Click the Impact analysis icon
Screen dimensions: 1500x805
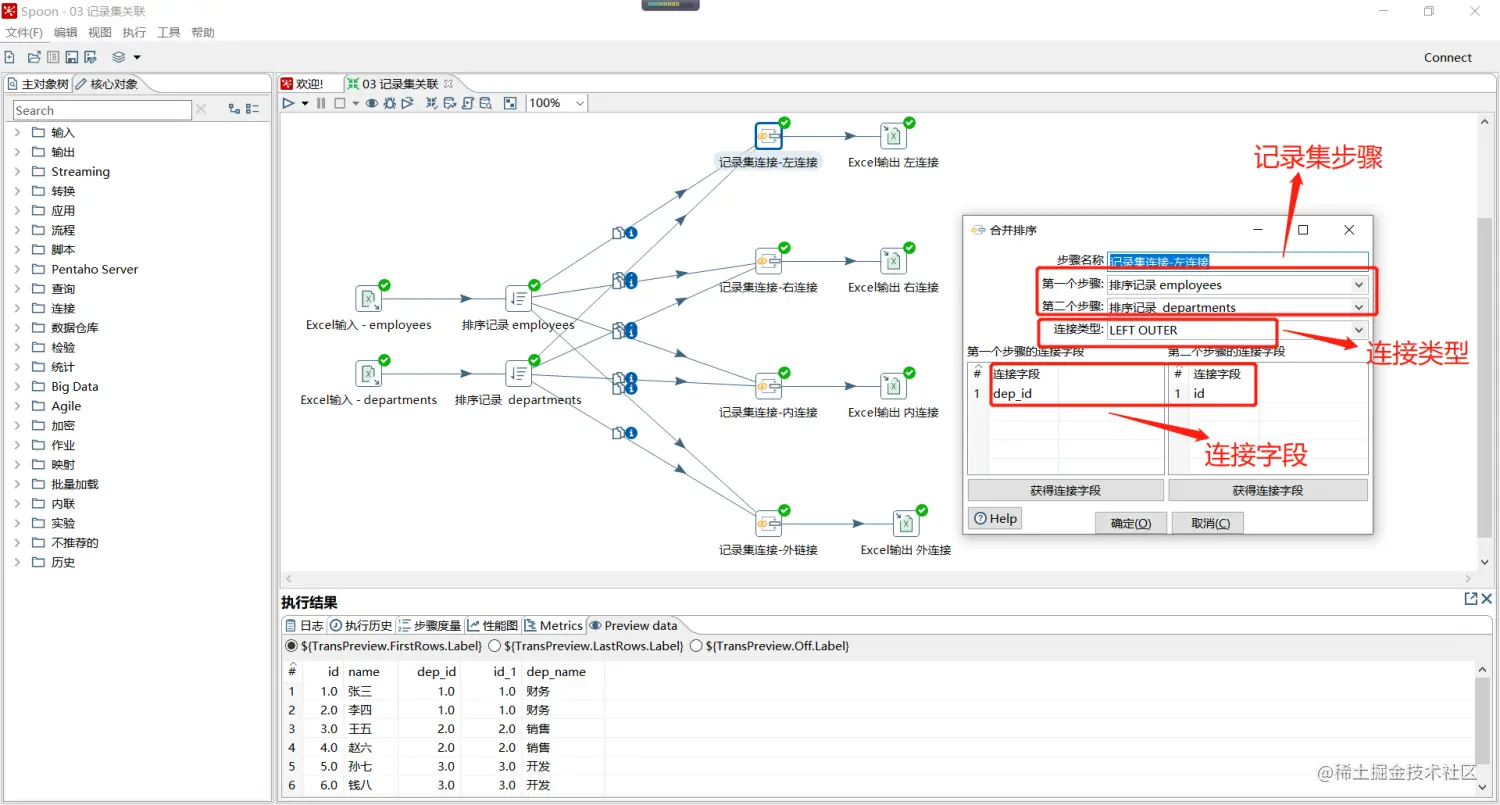[x=450, y=103]
